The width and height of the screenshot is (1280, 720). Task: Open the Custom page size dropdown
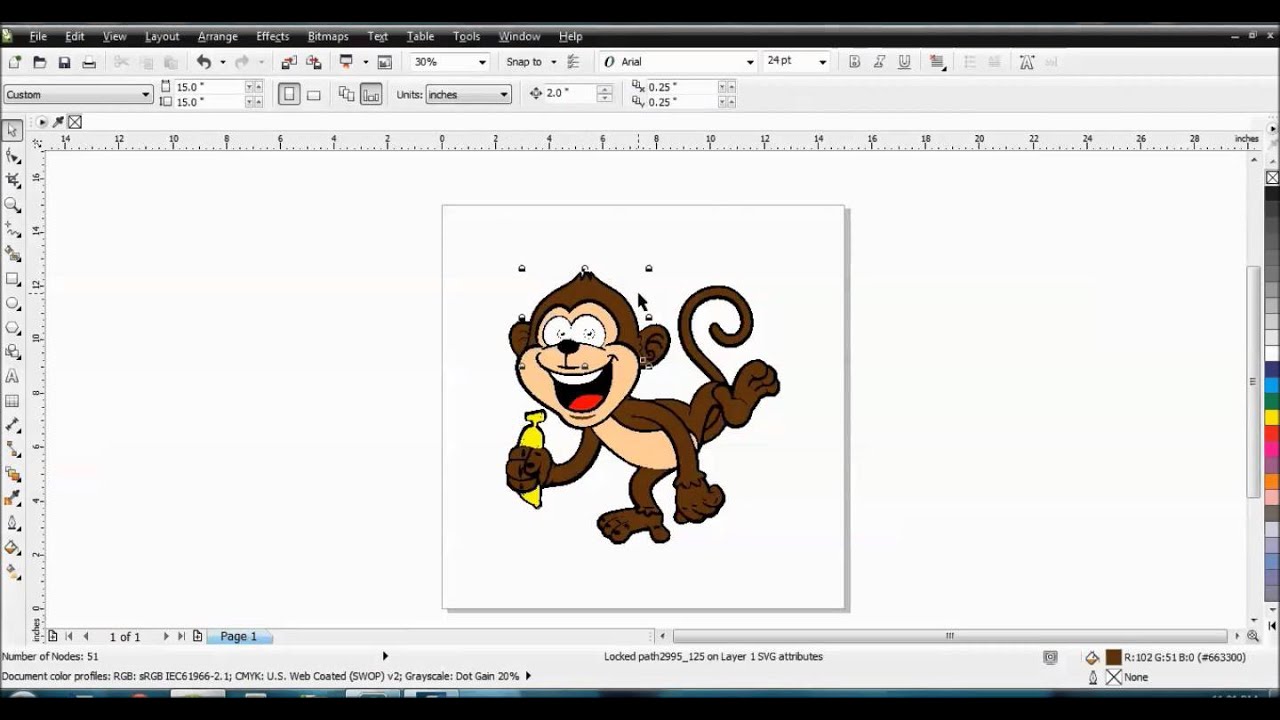click(x=146, y=94)
